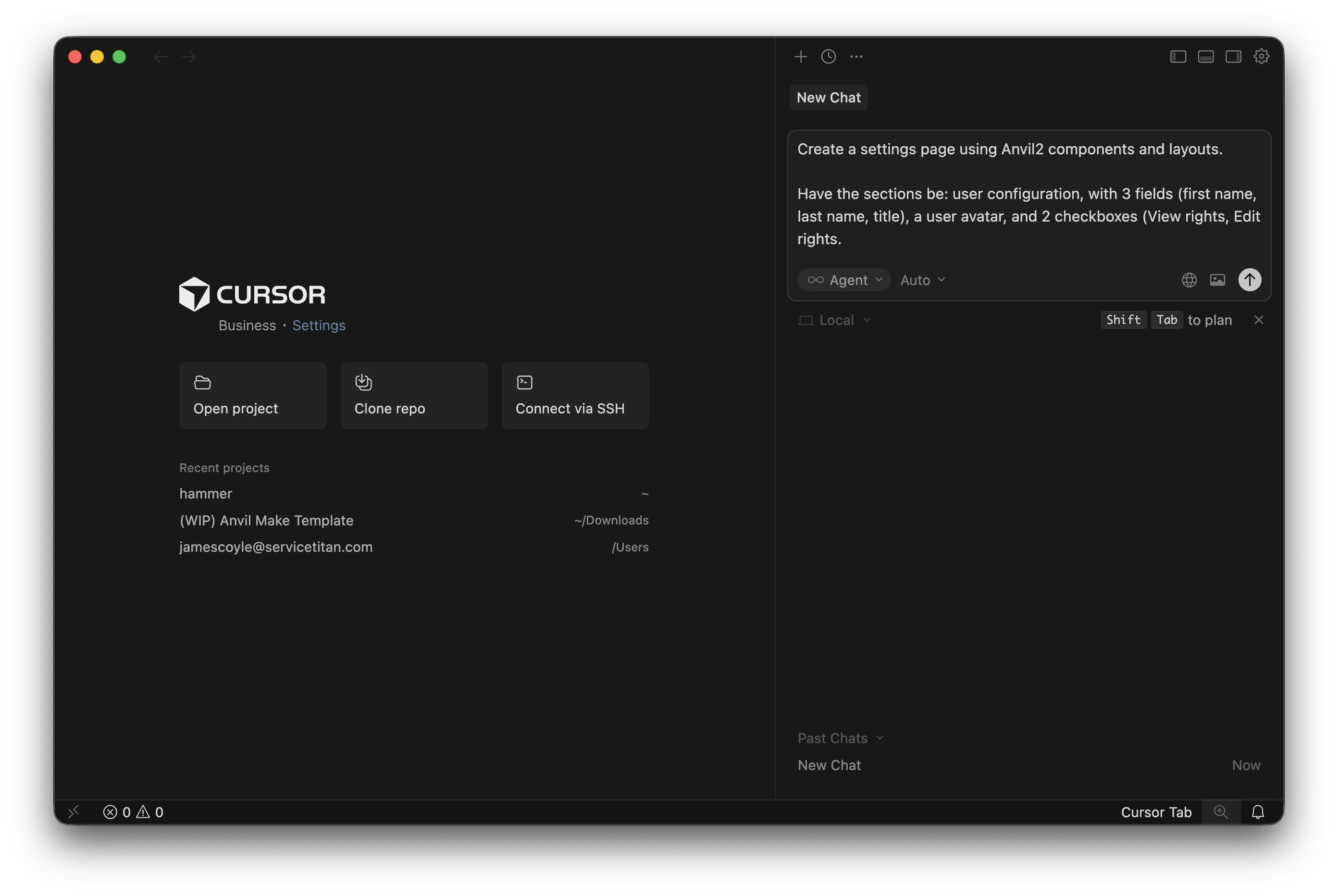This screenshot has width=1338, height=896.
Task: Click the Settings link under Cursor logo
Action: click(319, 325)
